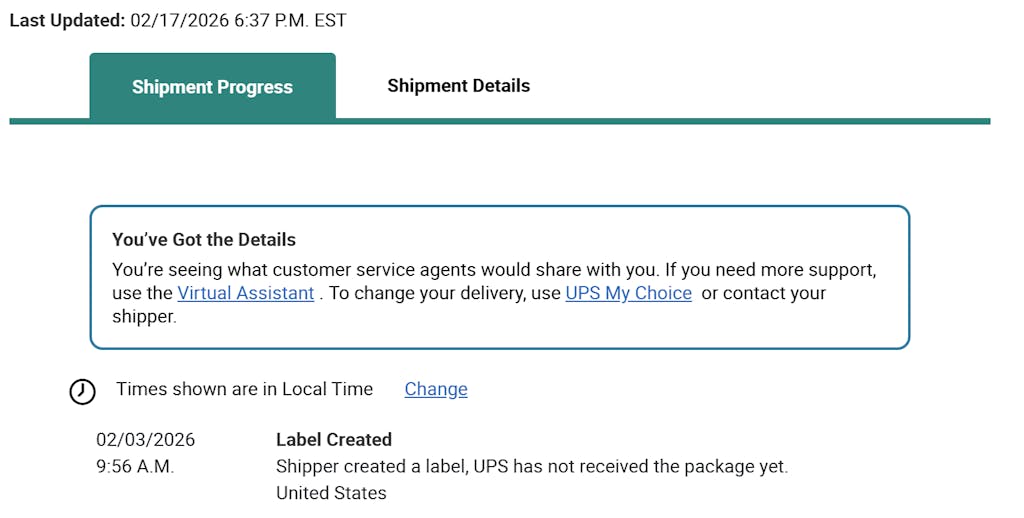Viewport: 1024px width, 518px height.
Task: Click the or contact your shipper text
Action: (x=764, y=294)
